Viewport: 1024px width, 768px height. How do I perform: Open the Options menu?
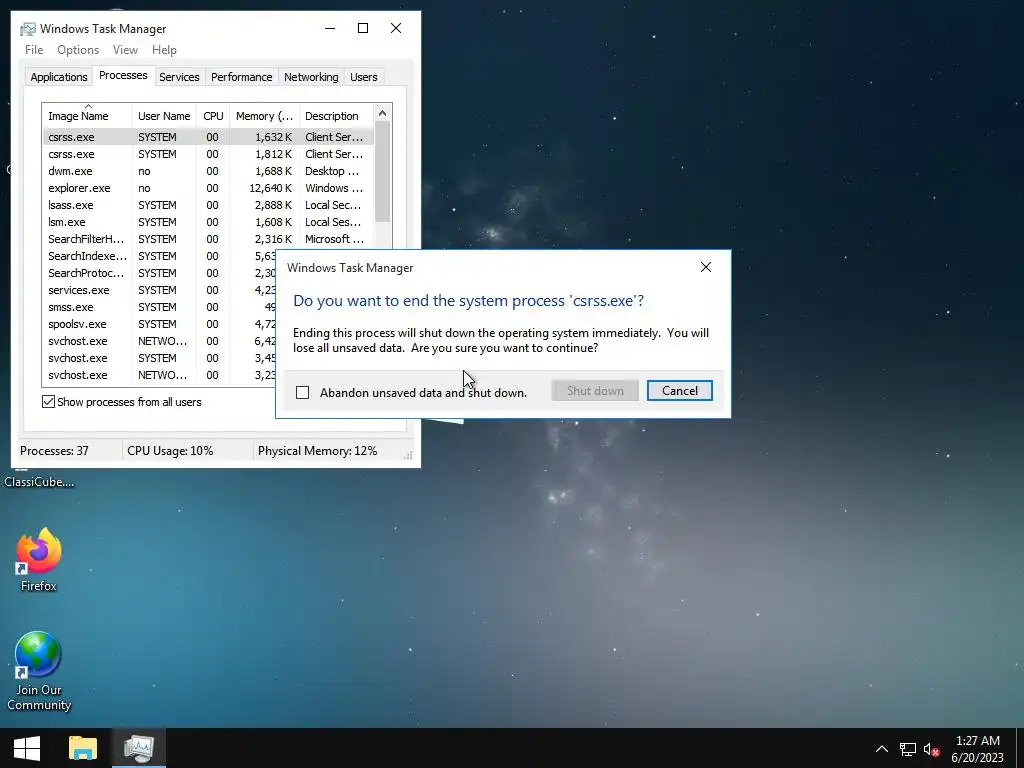[78, 50]
